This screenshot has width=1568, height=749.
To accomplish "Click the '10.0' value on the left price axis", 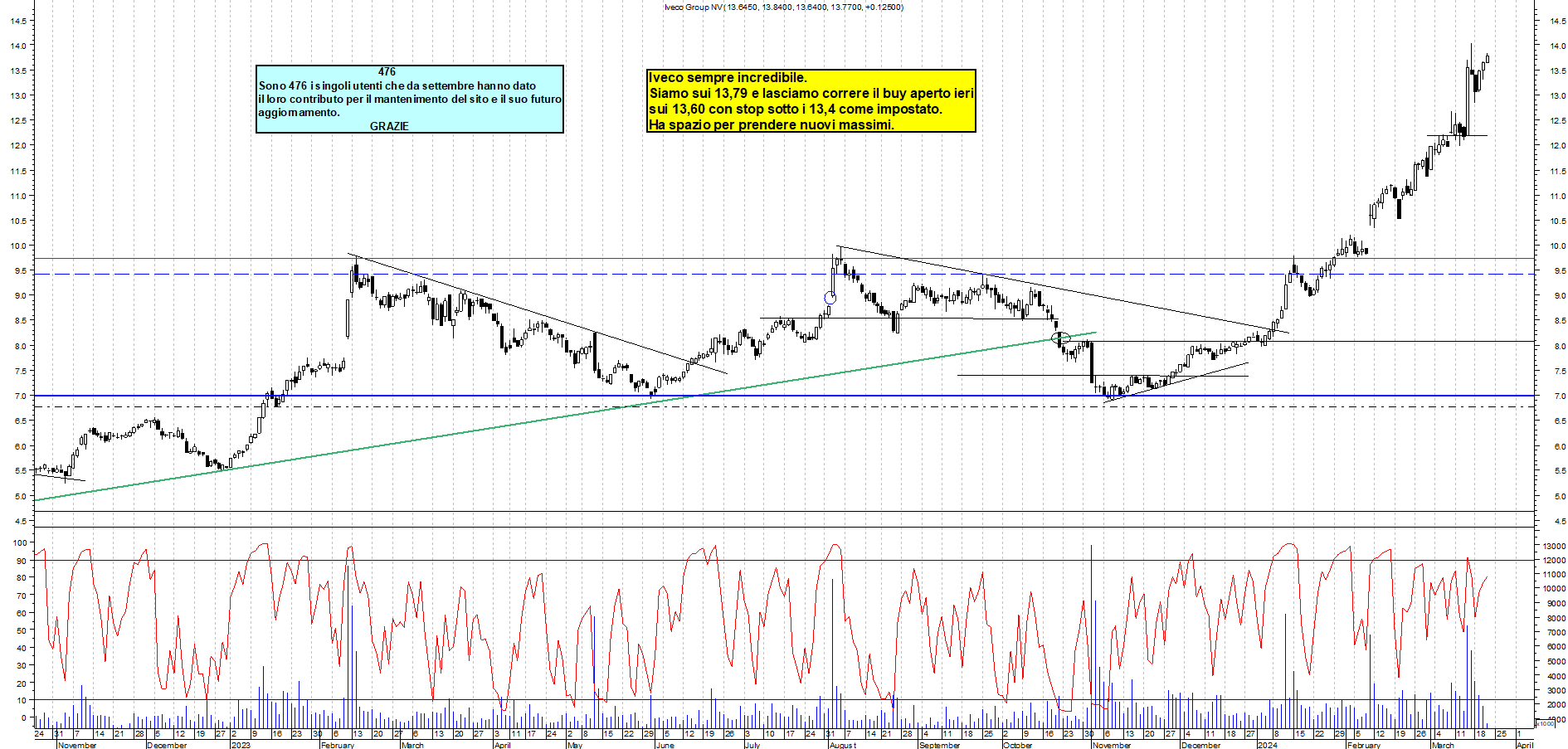I will pos(17,246).
